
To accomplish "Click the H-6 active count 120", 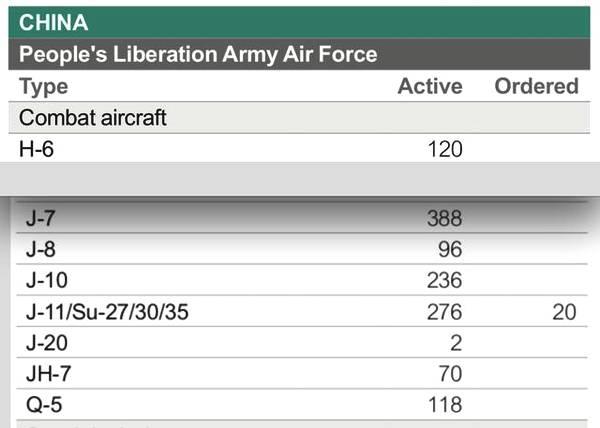I will click(445, 149).
